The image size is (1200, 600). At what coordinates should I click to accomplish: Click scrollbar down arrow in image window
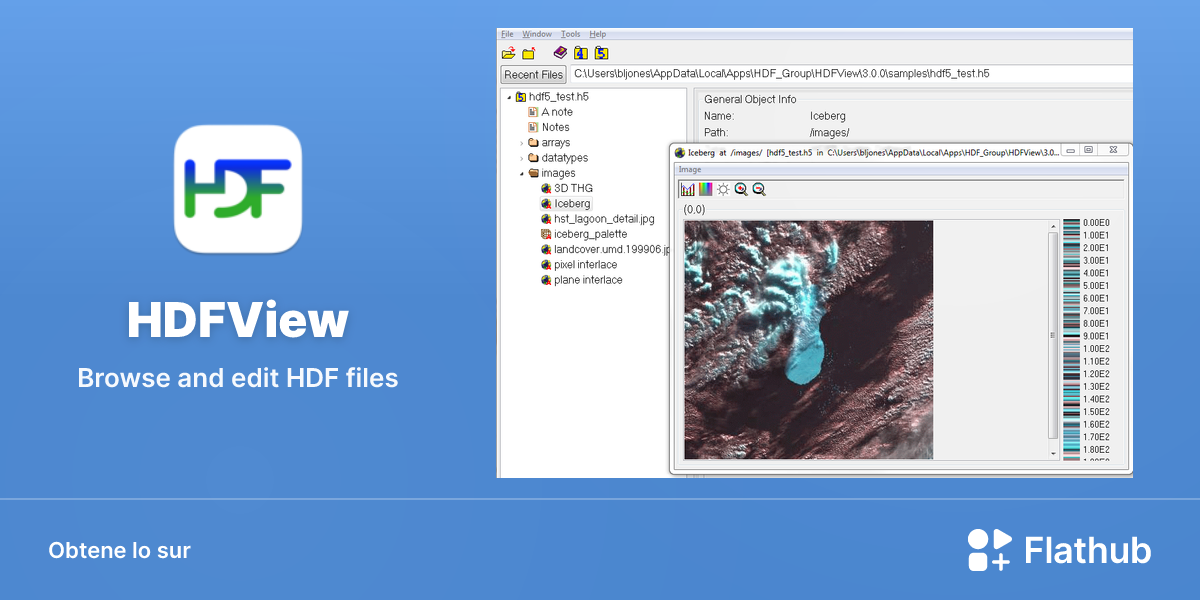1052,453
